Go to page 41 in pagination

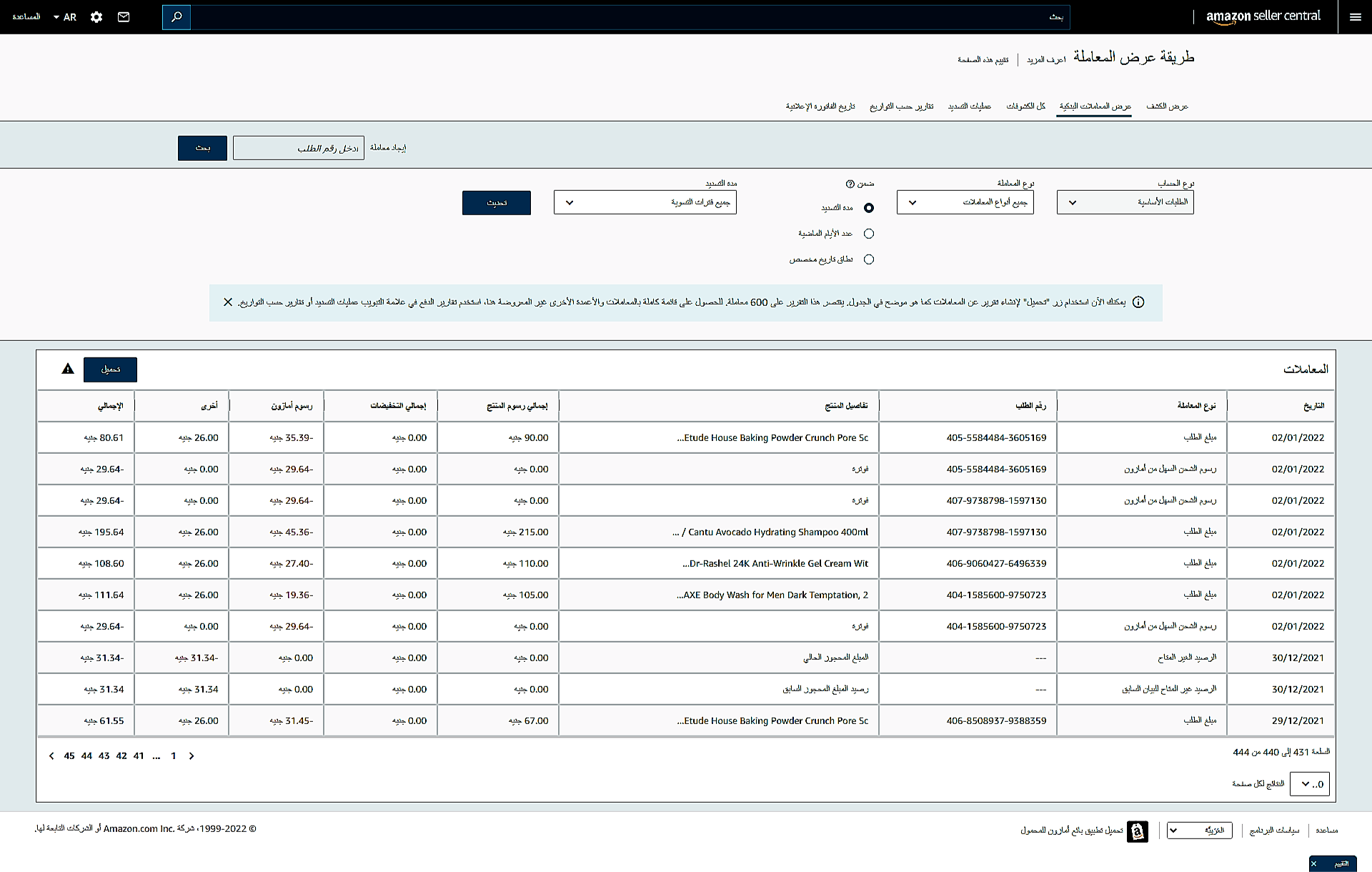click(x=139, y=756)
